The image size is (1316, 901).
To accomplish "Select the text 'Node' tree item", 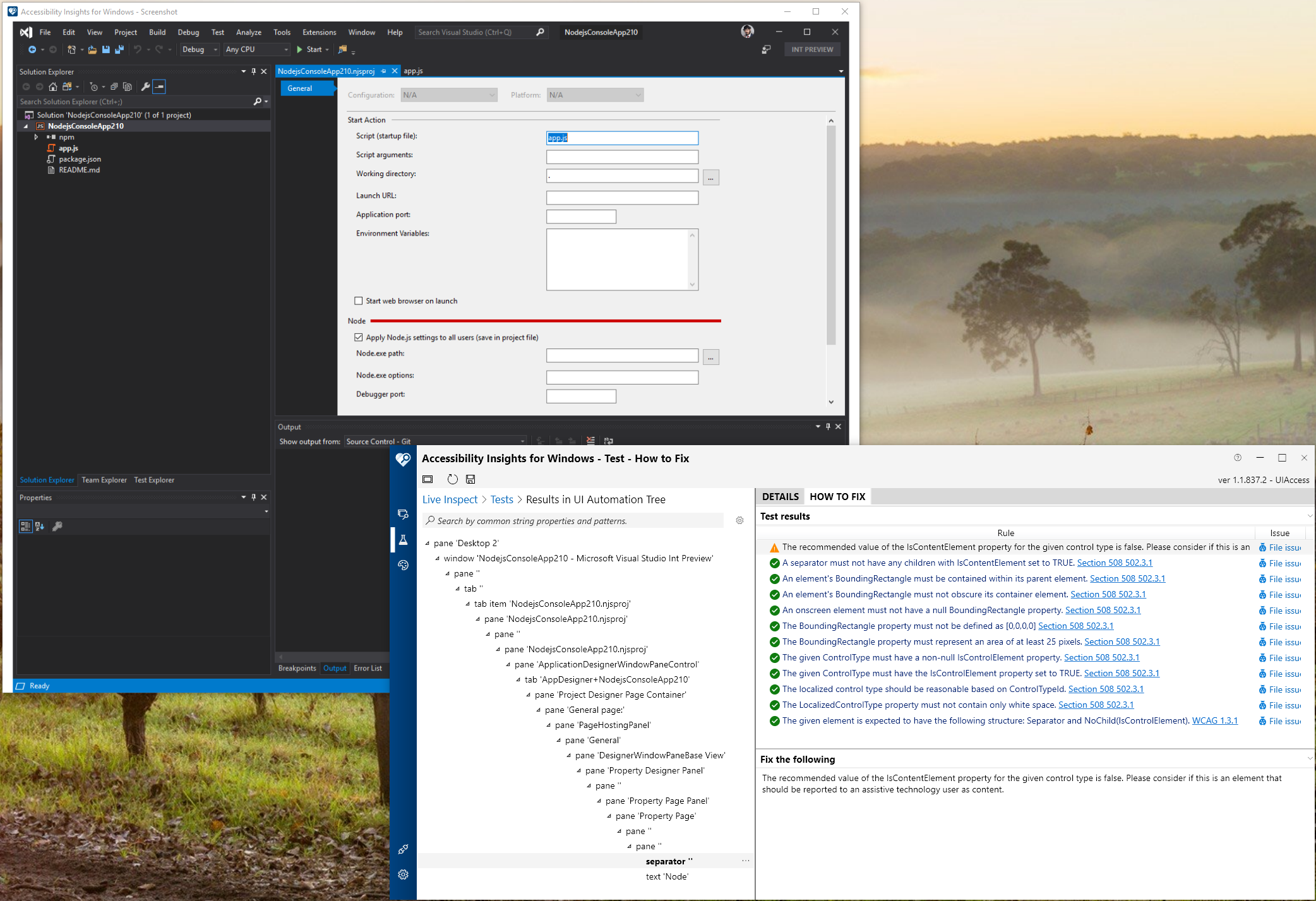I will [x=667, y=876].
